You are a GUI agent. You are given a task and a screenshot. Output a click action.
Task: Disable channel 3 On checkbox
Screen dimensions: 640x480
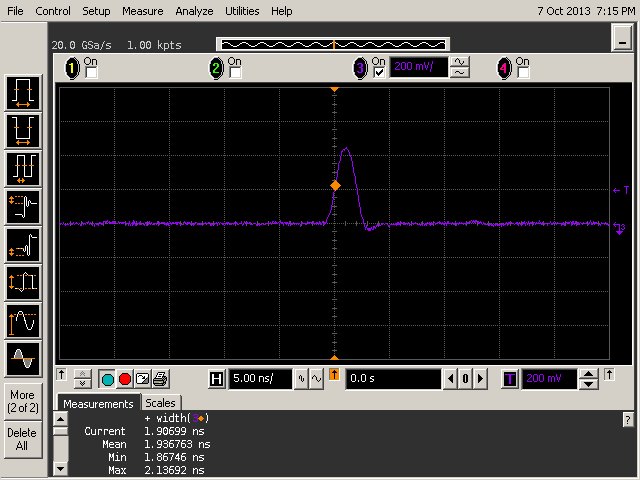pos(378,73)
